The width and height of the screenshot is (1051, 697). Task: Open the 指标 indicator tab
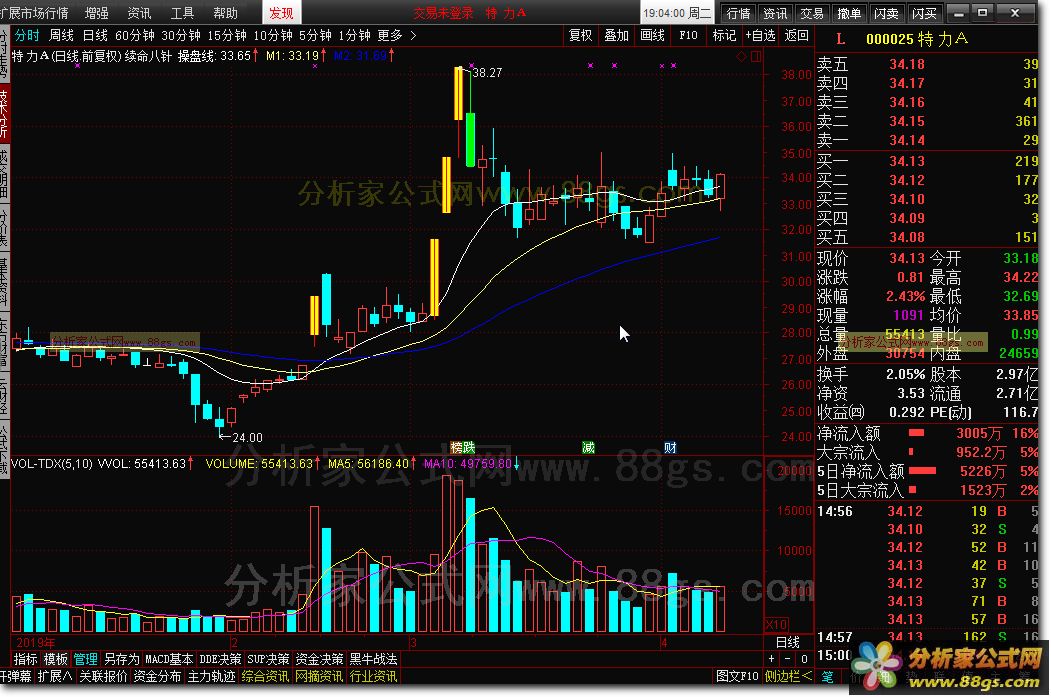coord(25,659)
